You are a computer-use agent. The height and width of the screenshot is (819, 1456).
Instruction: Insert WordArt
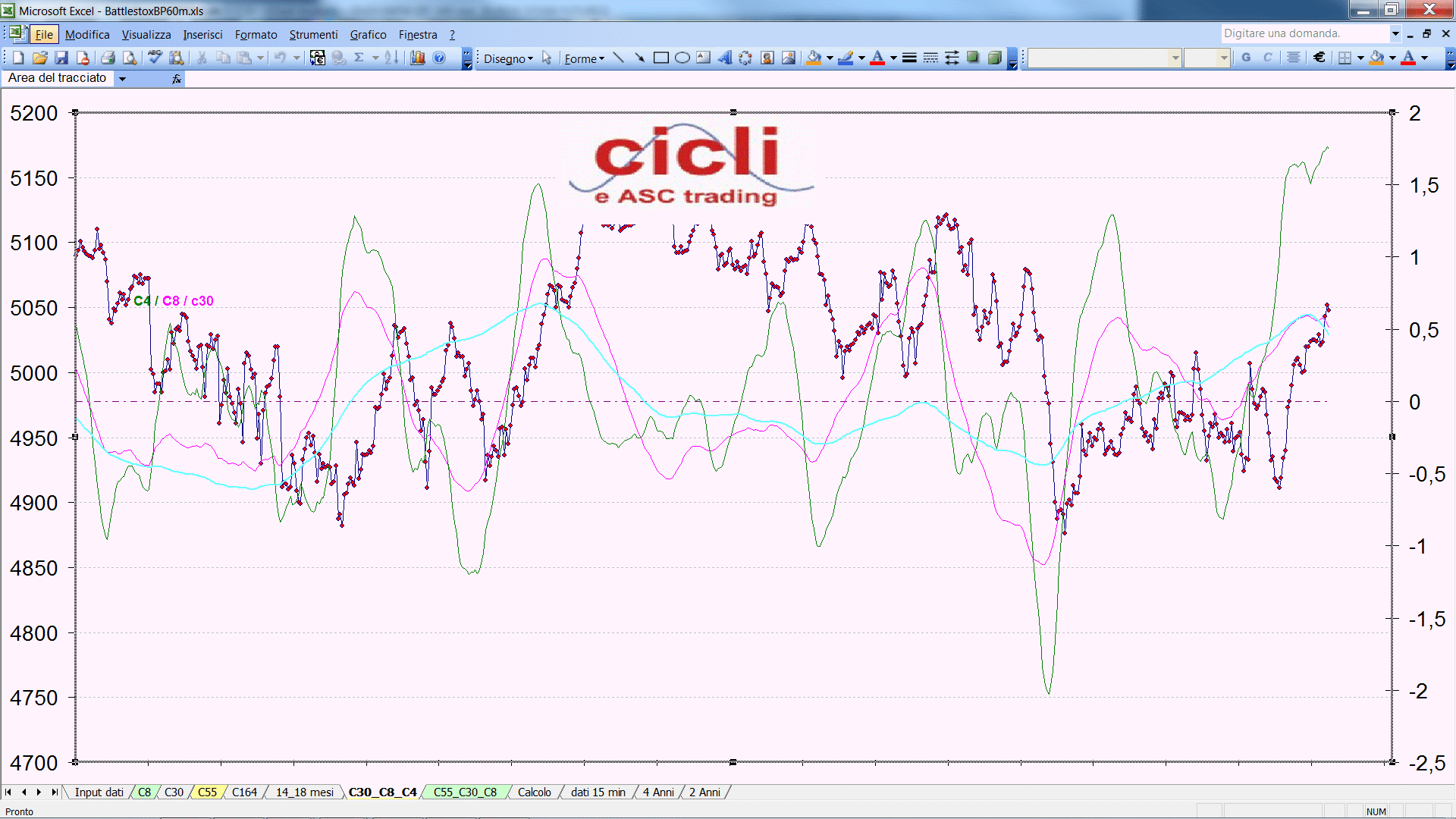(x=724, y=58)
